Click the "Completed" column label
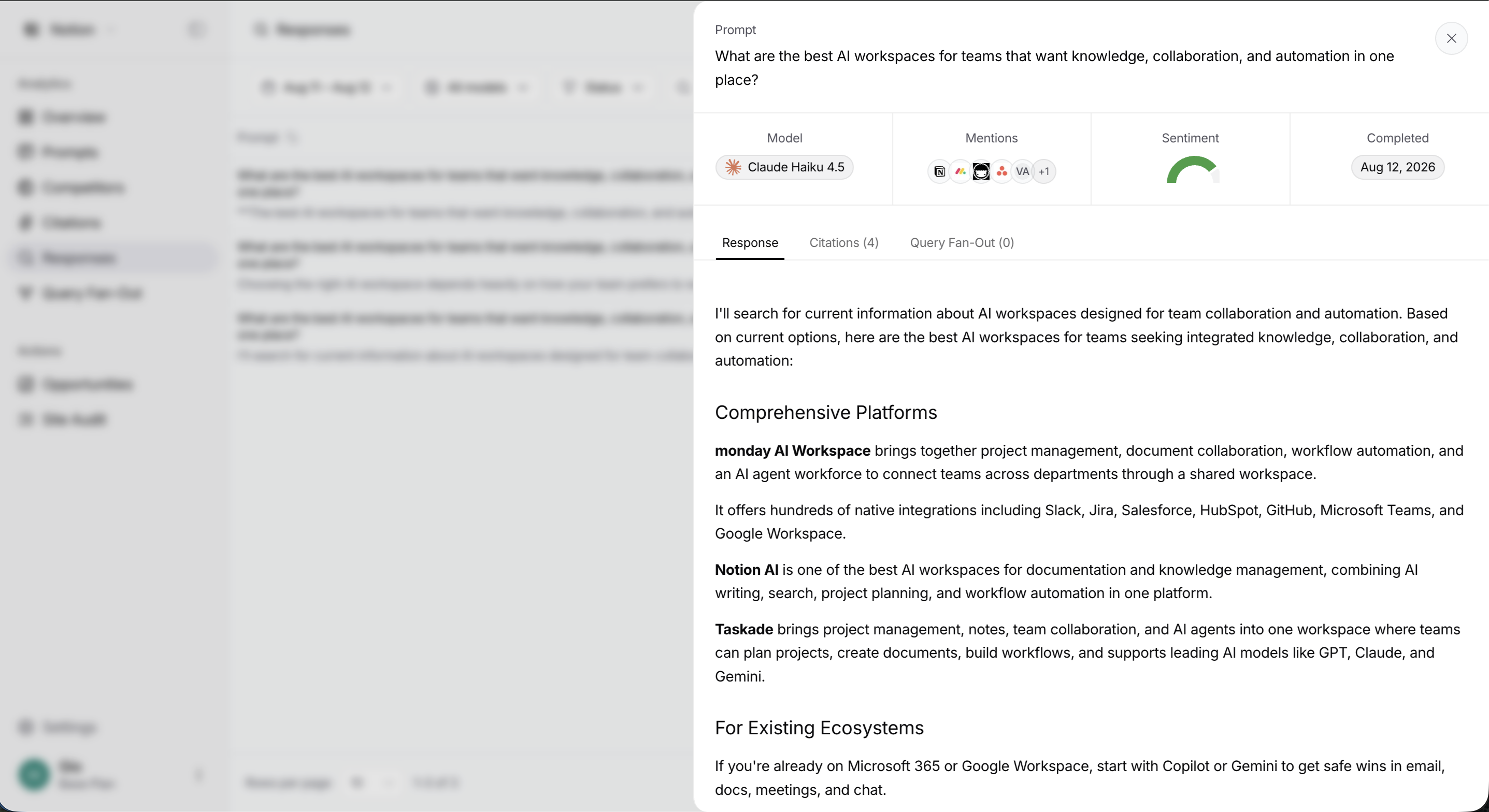1489x812 pixels. click(1397, 138)
